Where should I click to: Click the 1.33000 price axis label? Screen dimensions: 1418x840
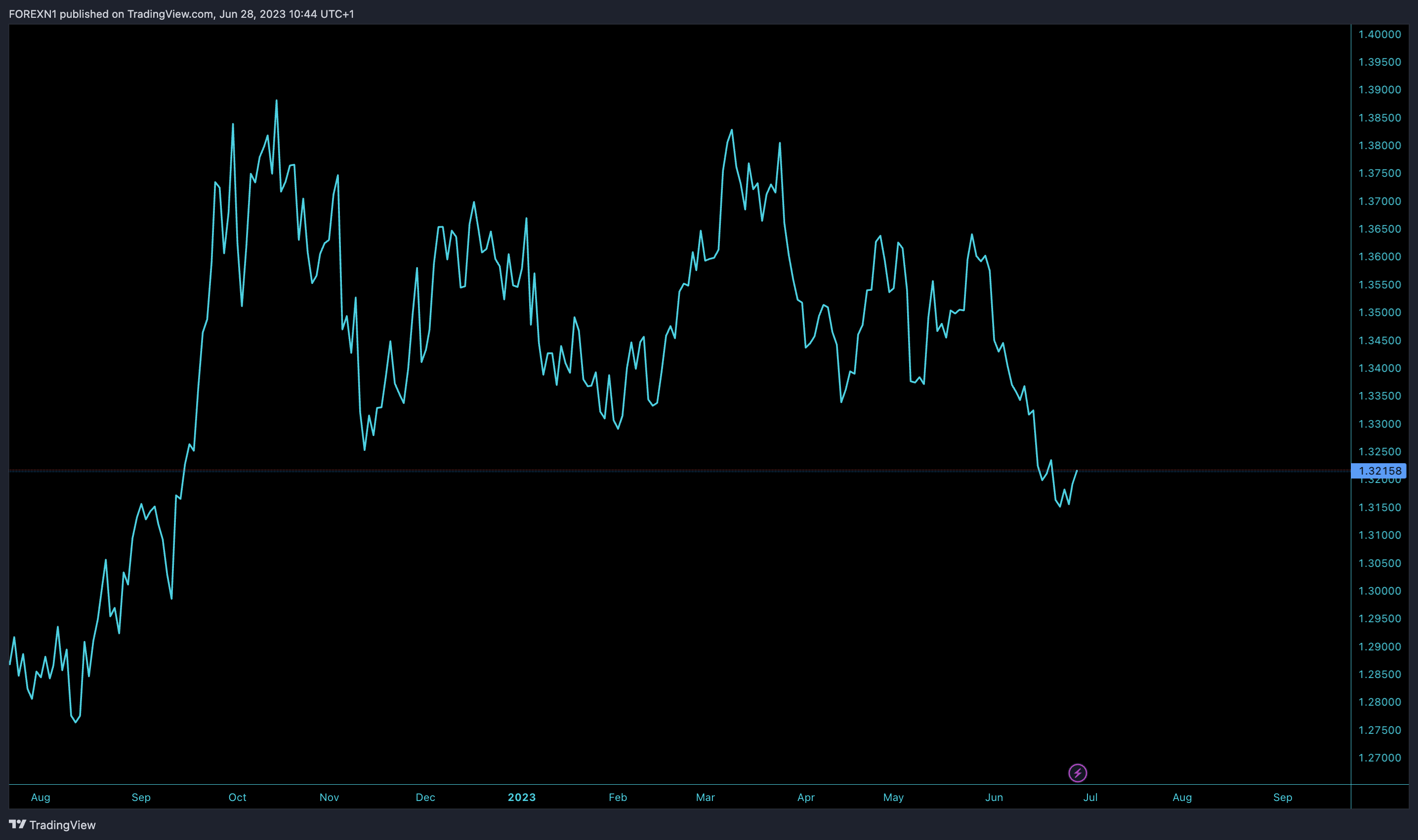[x=1379, y=424]
